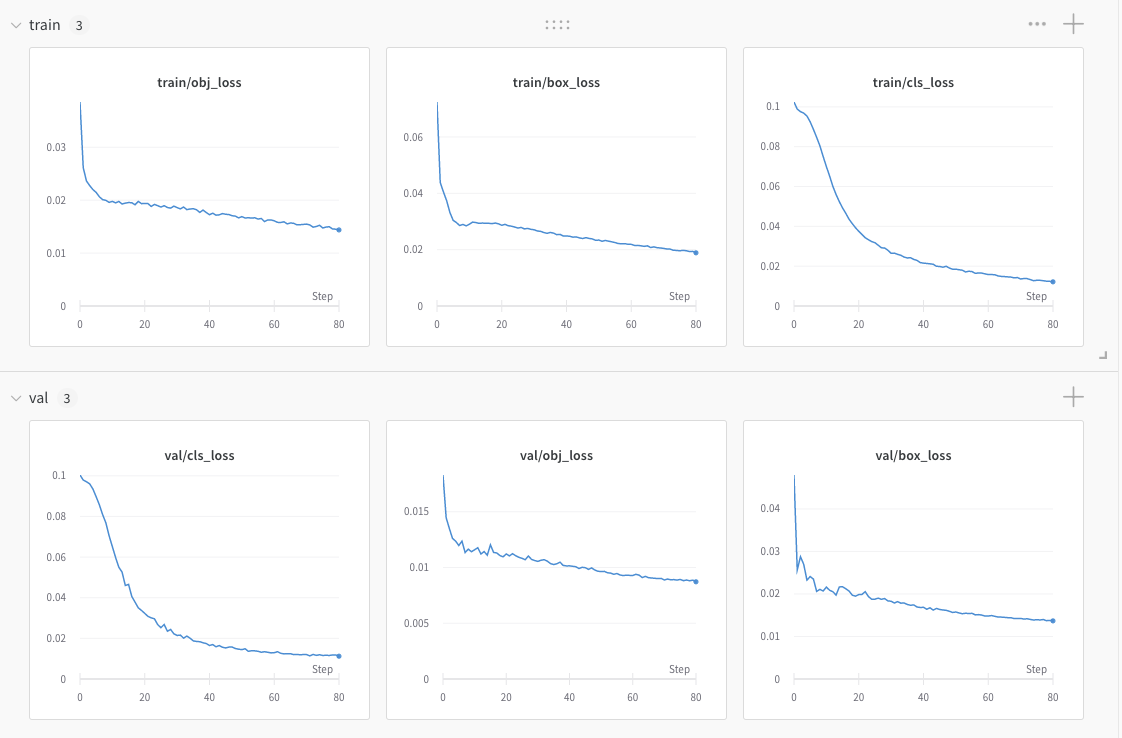1122x738 pixels.
Task: Add panel to val section
Action: (1073, 397)
